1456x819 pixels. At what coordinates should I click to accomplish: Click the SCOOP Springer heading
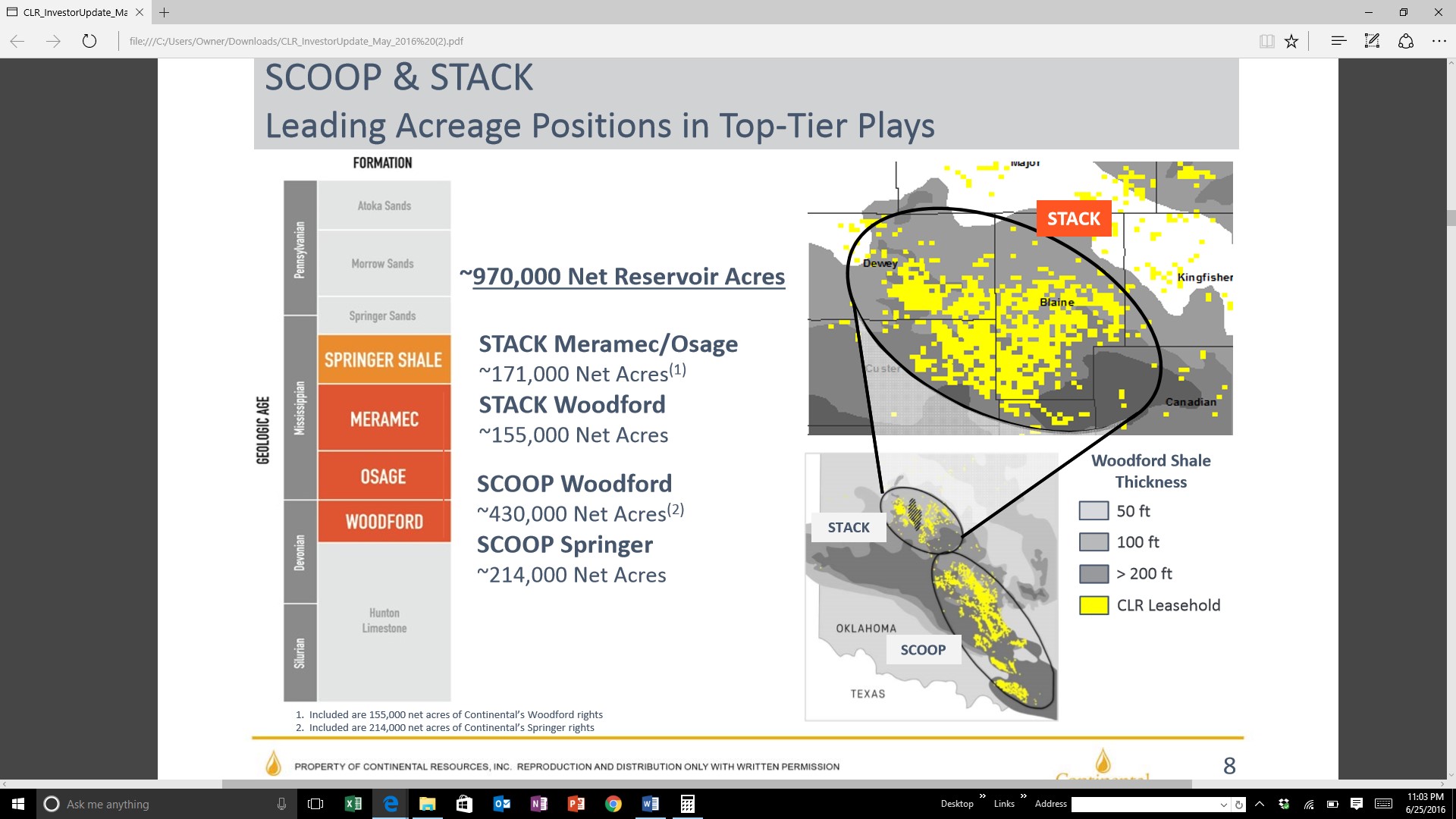point(565,544)
